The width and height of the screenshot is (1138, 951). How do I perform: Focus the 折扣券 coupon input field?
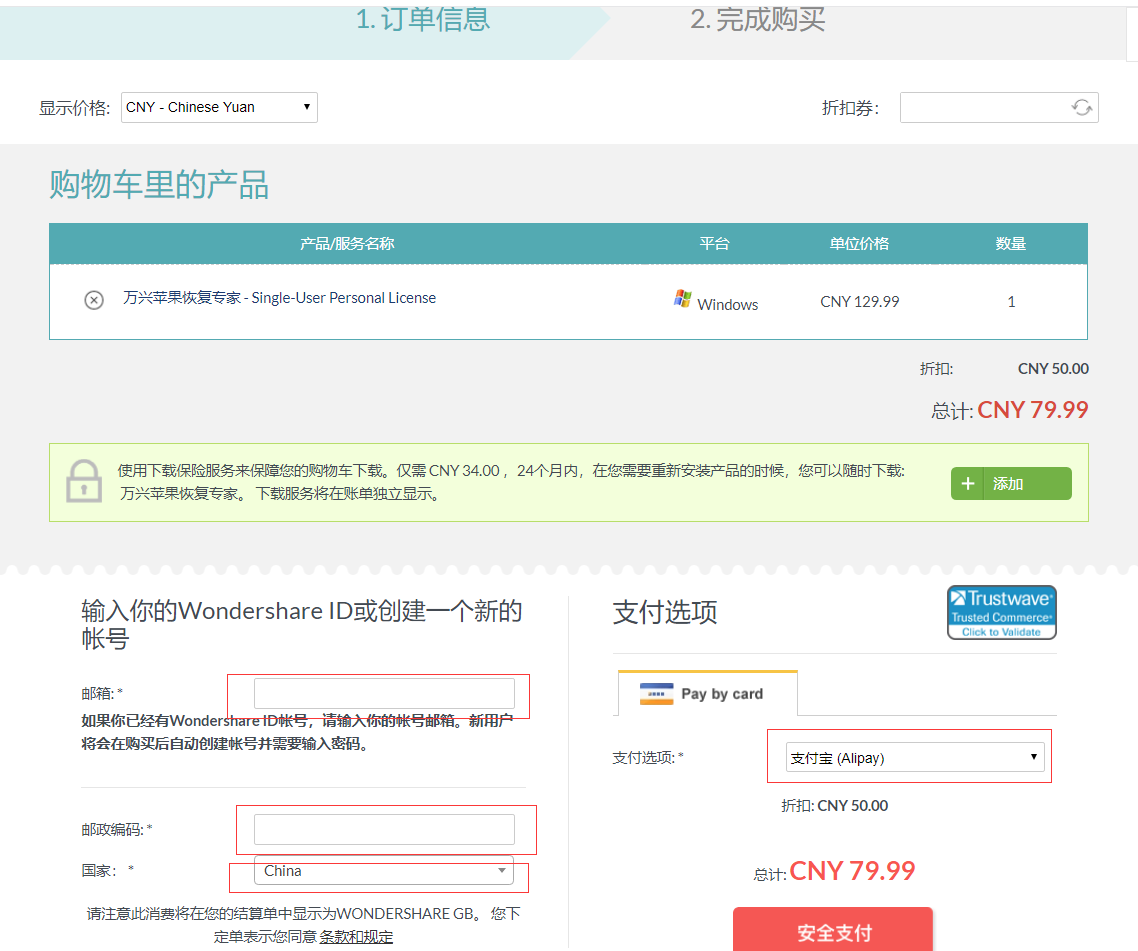coord(999,107)
